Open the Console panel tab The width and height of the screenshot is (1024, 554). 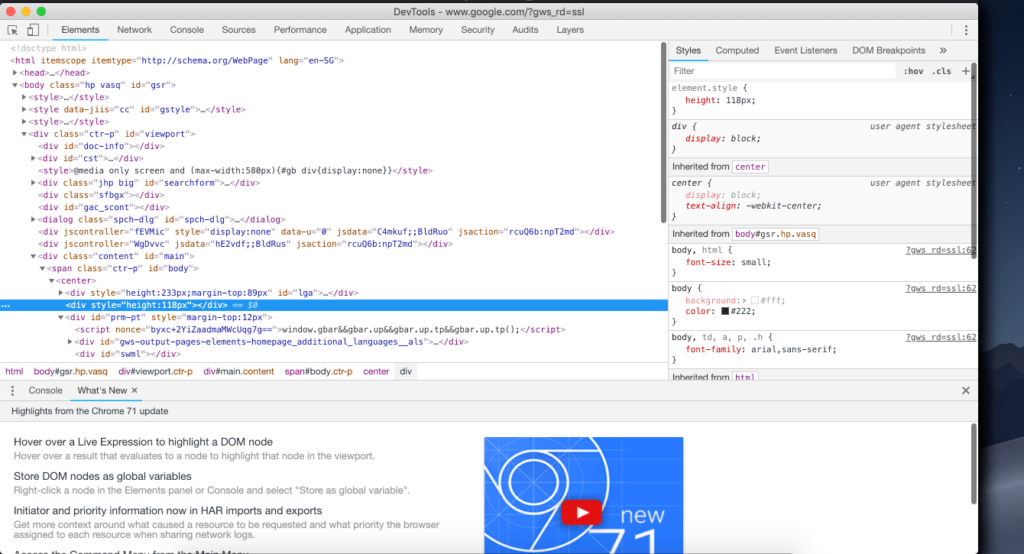pos(187,30)
